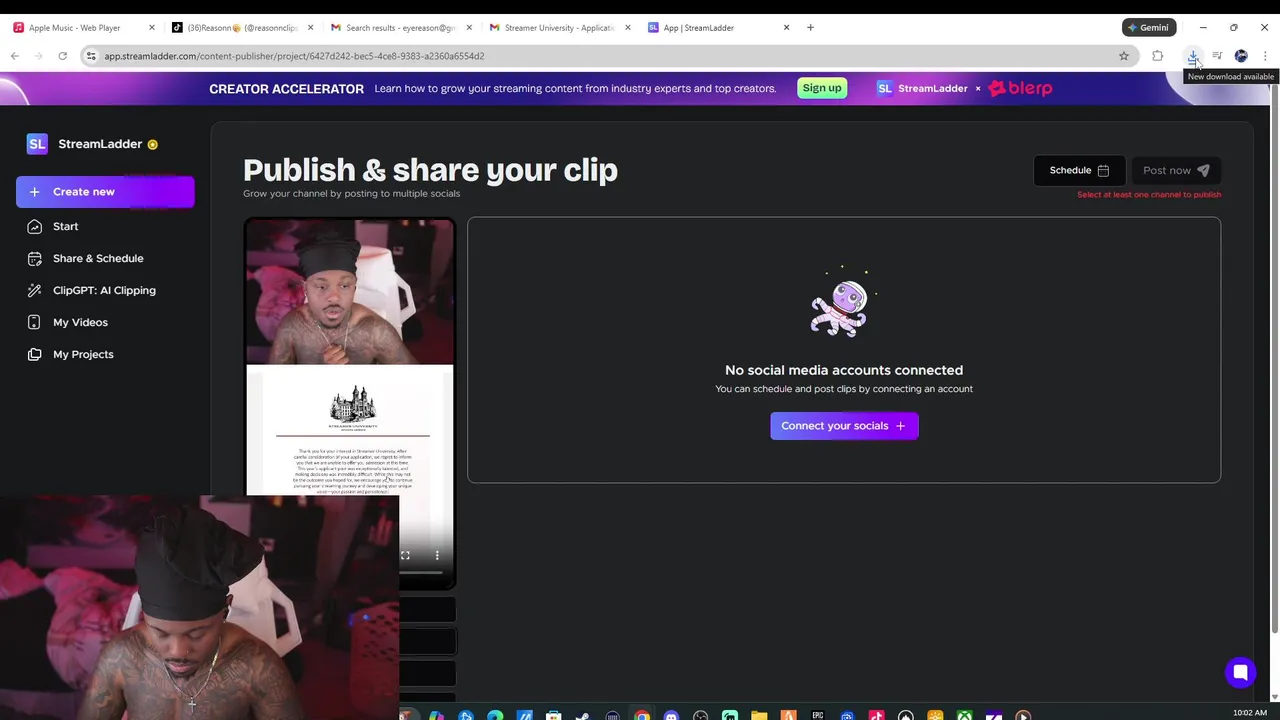1280x720 pixels.
Task: Click the browser back arrow
Action: point(15,56)
